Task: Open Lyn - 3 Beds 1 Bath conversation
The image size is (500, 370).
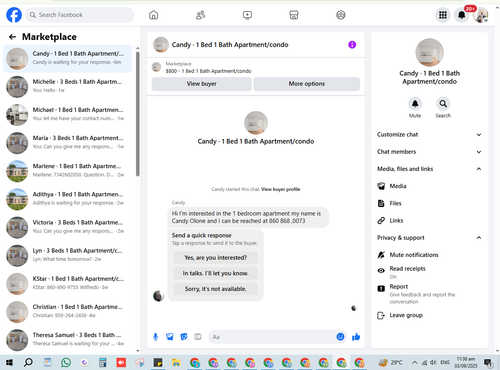Action: [67, 255]
